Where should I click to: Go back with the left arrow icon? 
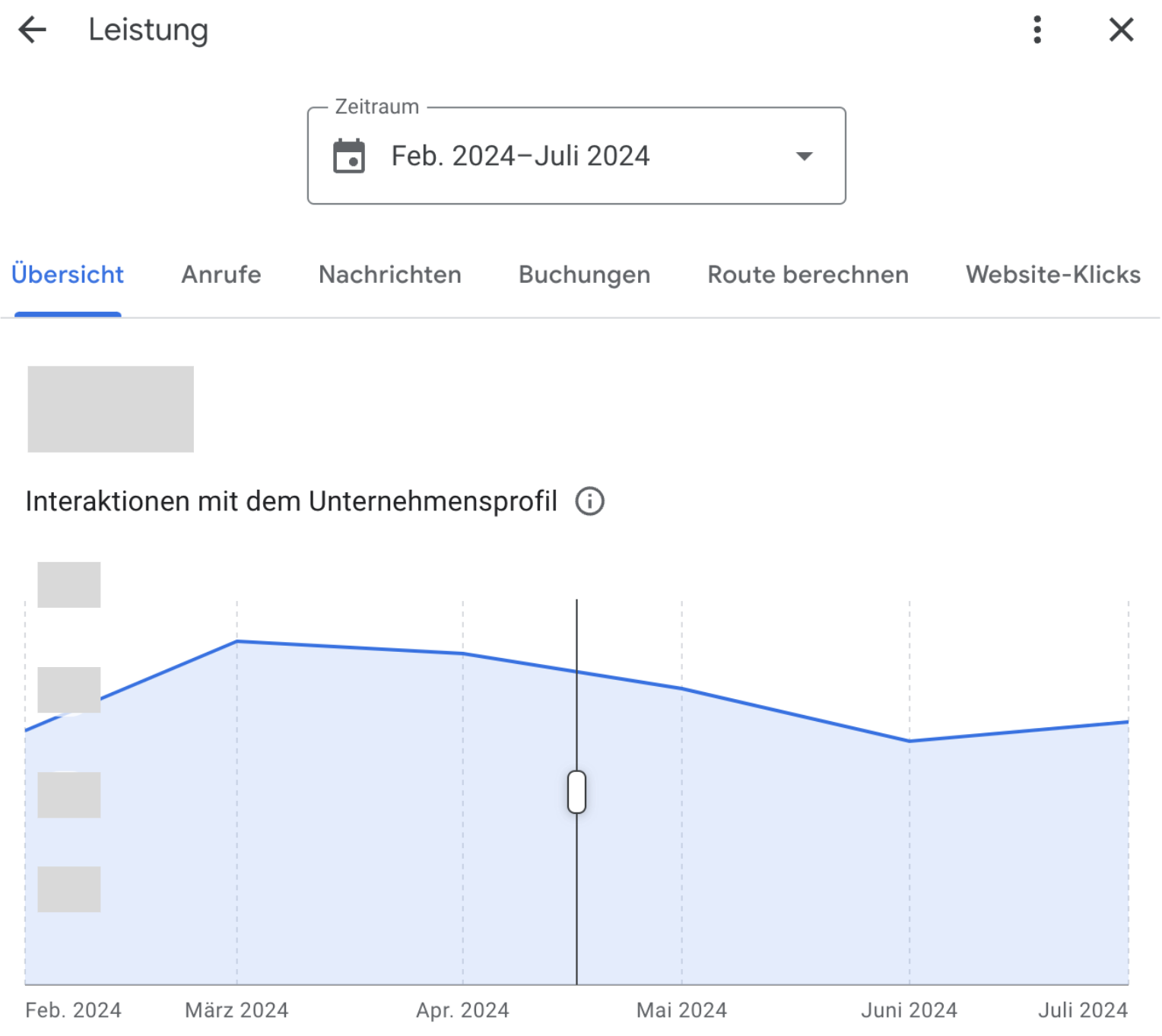click(33, 30)
